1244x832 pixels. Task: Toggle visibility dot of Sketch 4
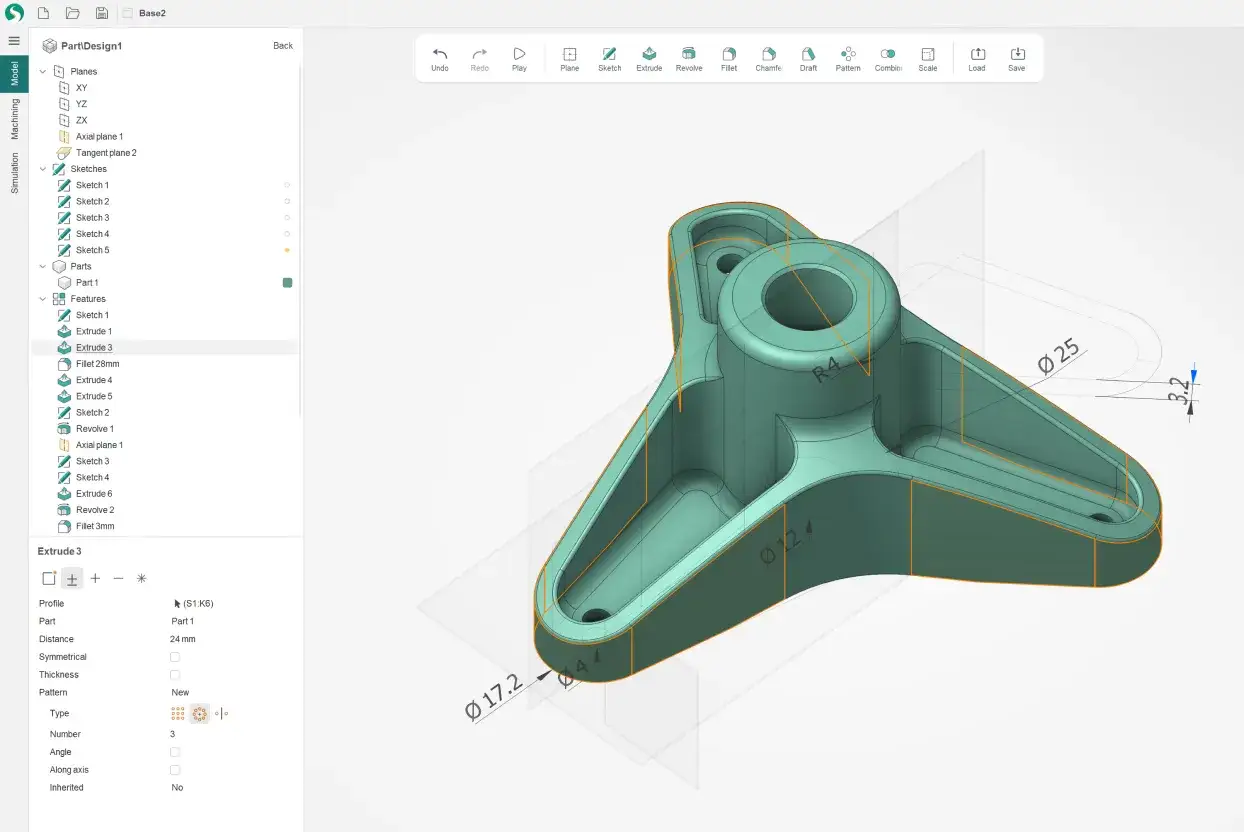click(287, 234)
